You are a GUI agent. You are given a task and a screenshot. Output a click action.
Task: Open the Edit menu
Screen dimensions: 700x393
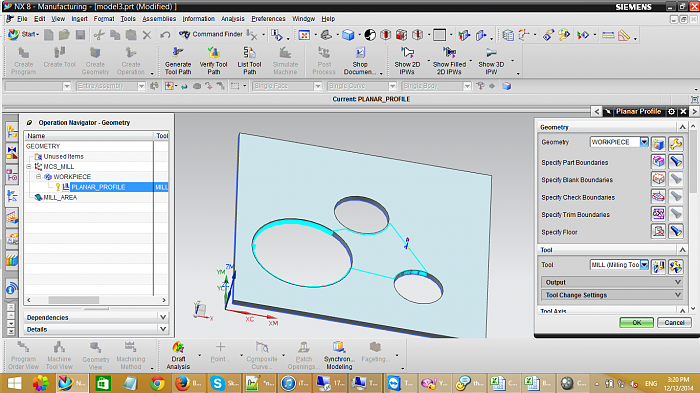coord(40,19)
